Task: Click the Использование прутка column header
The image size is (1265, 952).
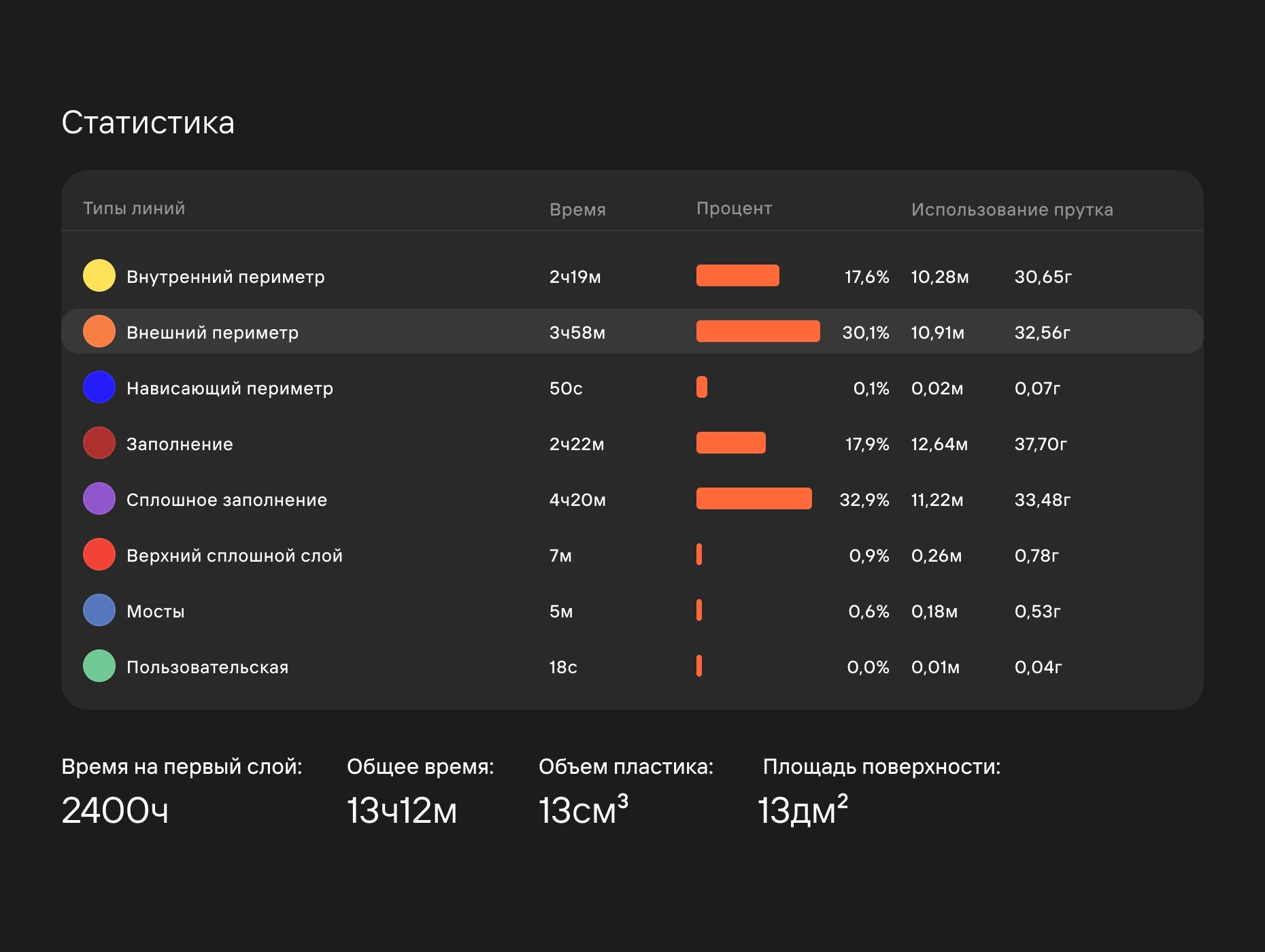Action: (x=1012, y=209)
